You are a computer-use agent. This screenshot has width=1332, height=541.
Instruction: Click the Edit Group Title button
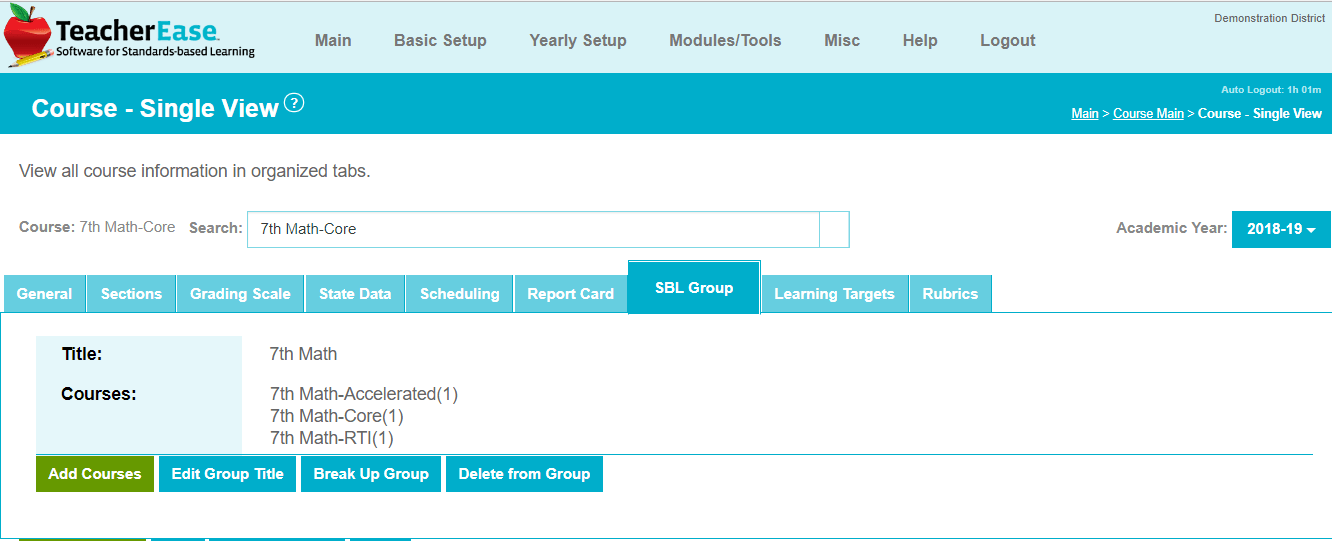228,474
